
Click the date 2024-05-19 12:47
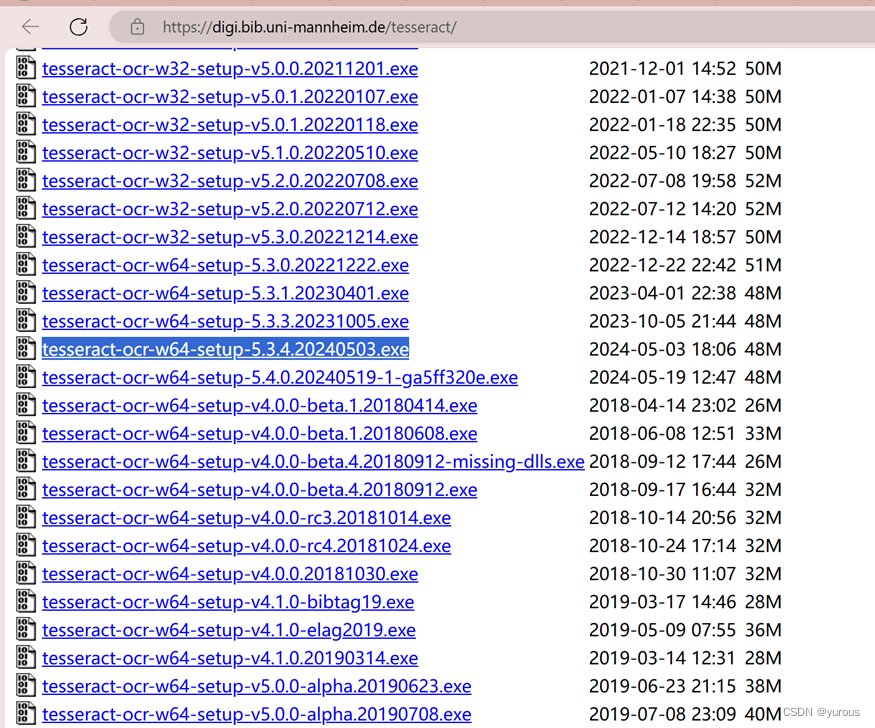(662, 377)
